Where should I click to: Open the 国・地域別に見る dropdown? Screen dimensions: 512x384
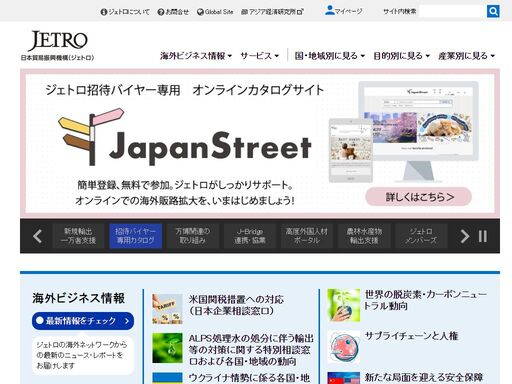tap(330, 56)
